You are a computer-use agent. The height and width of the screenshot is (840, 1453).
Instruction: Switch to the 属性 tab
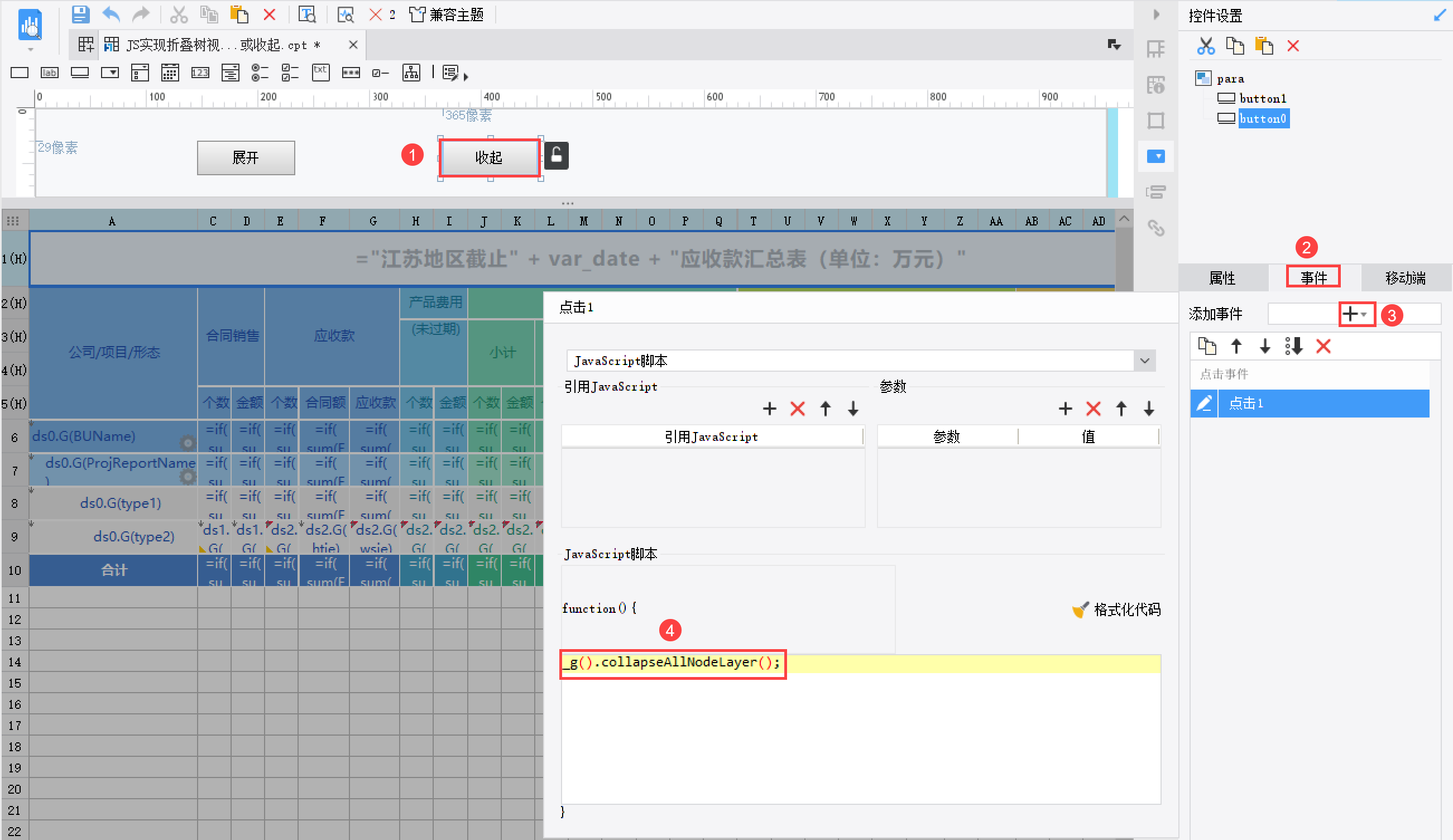pos(1222,279)
